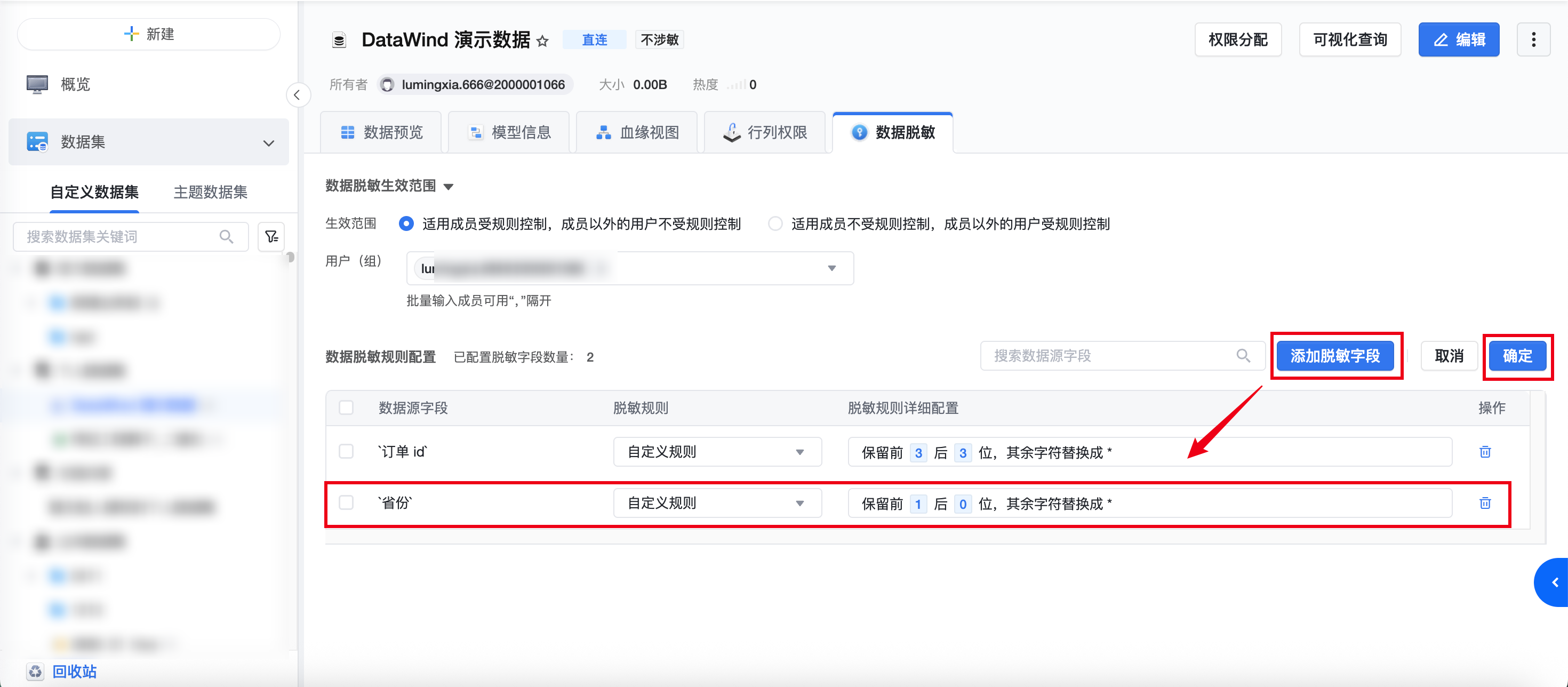Check the 省份 row checkbox
This screenshot has height=687, width=1568.
pyautogui.click(x=346, y=502)
